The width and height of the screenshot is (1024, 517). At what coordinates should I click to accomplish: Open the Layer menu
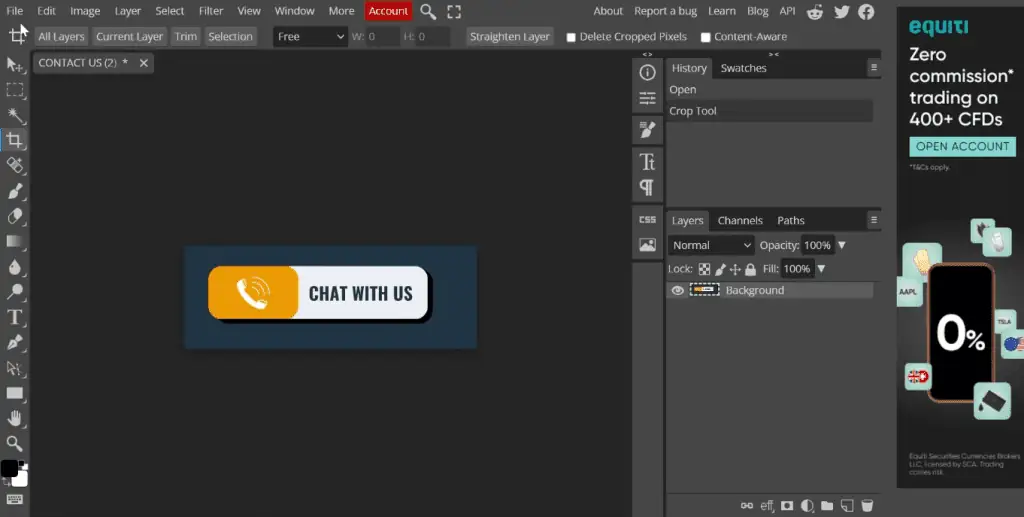pos(127,11)
